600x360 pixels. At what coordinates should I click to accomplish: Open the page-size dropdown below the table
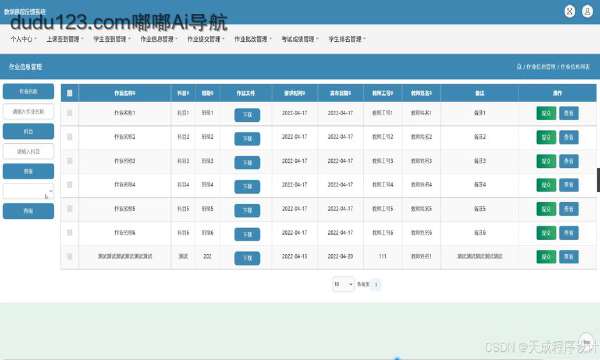click(343, 284)
